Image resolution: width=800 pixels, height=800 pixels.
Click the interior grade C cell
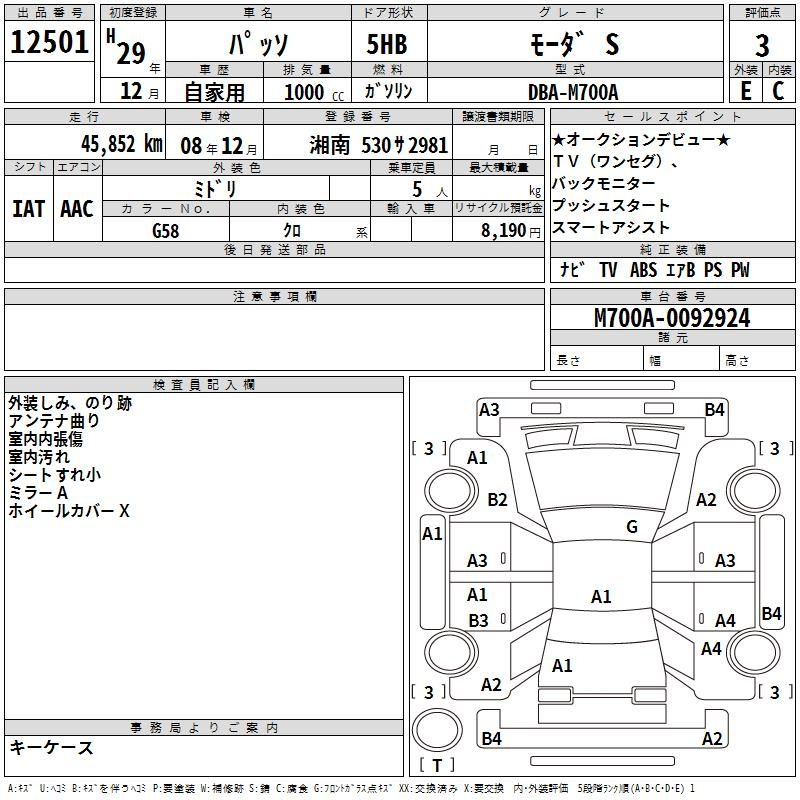tap(778, 90)
